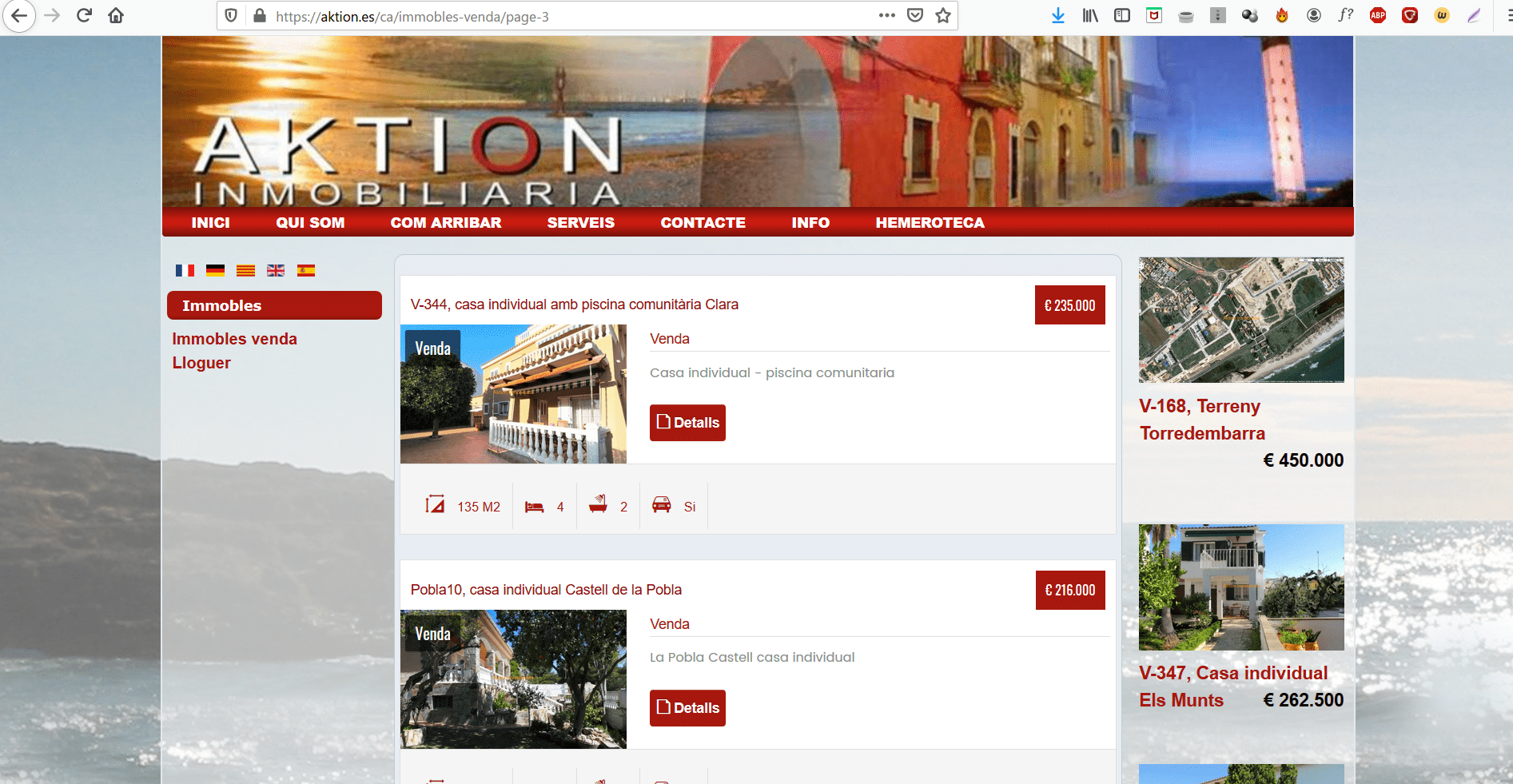1513x784 pixels.
Task: Save page to Pocket
Action: tap(915, 15)
